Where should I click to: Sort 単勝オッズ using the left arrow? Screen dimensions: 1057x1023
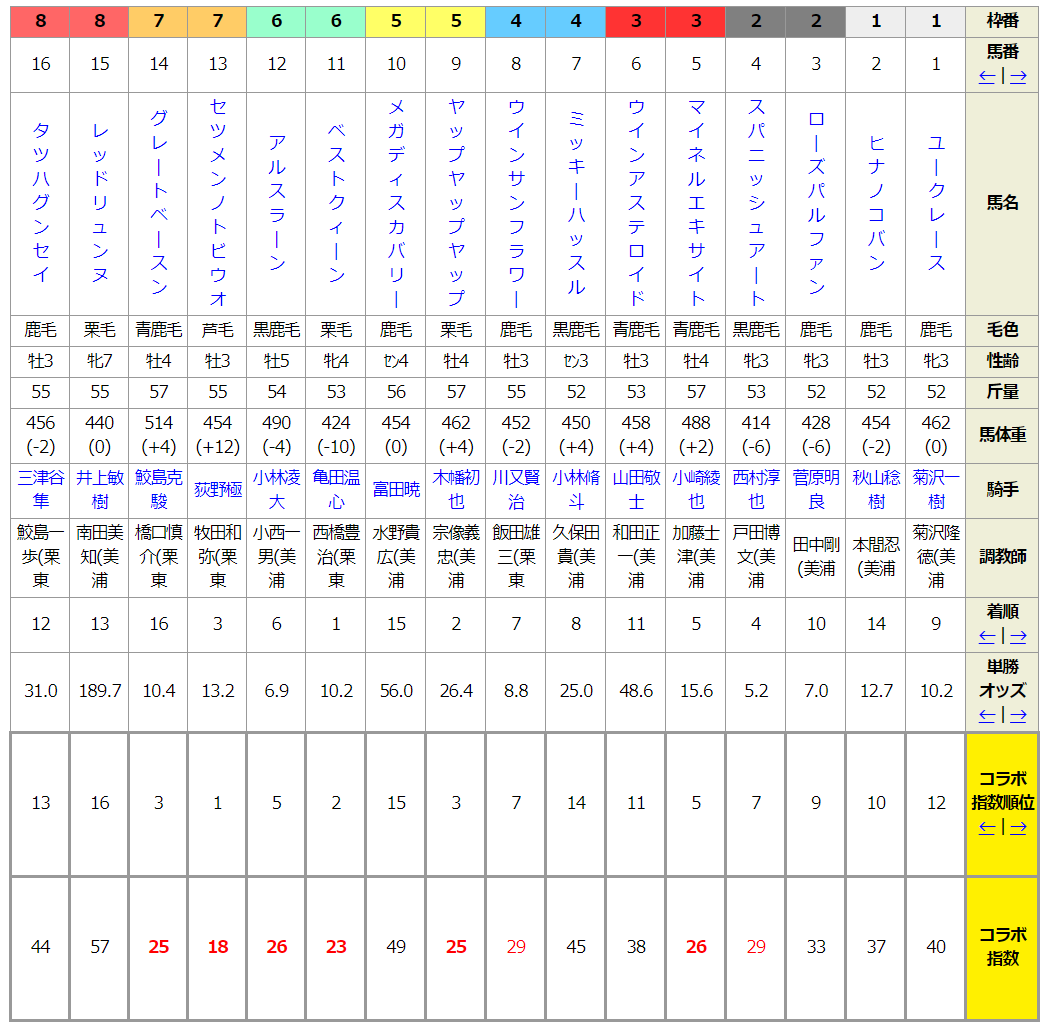[x=987, y=715]
